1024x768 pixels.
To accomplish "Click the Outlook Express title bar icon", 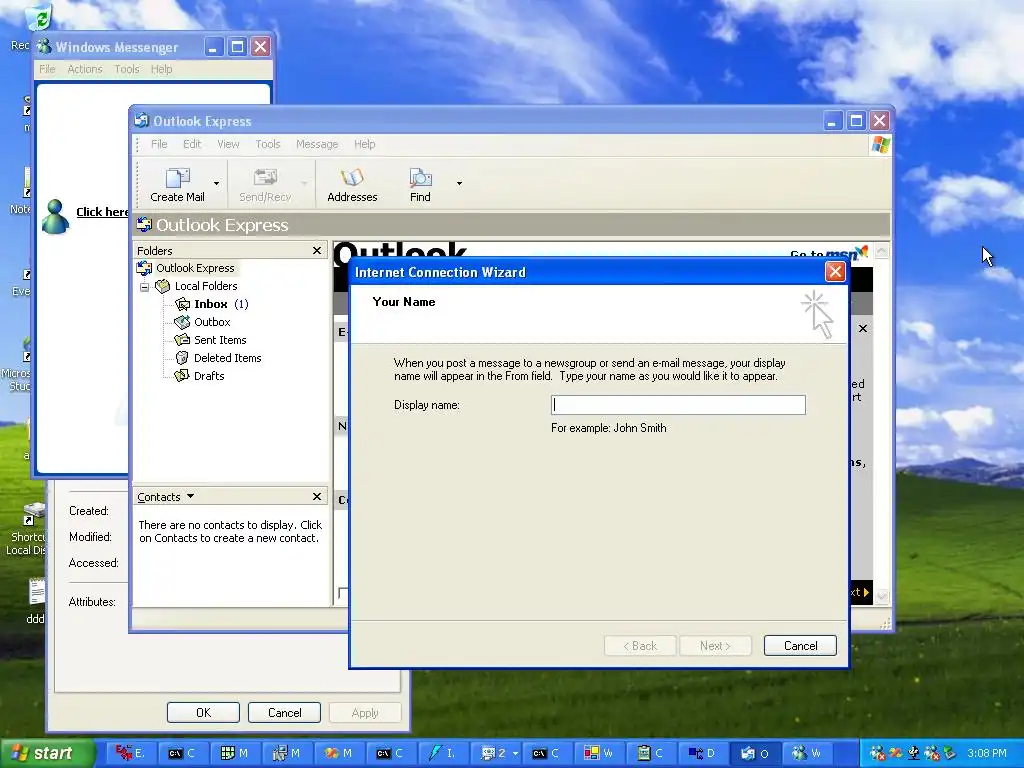I will click(x=142, y=120).
